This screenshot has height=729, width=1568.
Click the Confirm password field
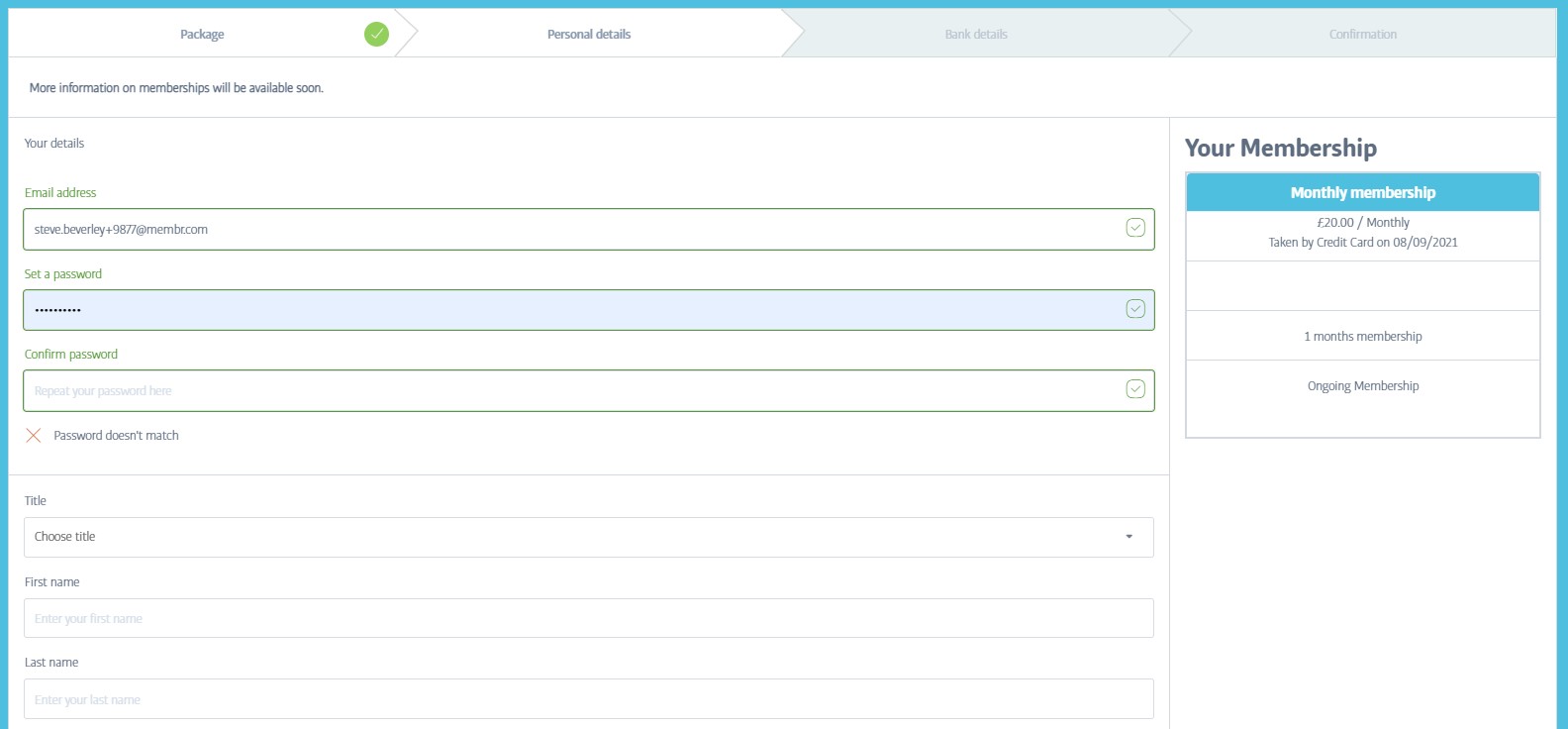[x=589, y=390]
